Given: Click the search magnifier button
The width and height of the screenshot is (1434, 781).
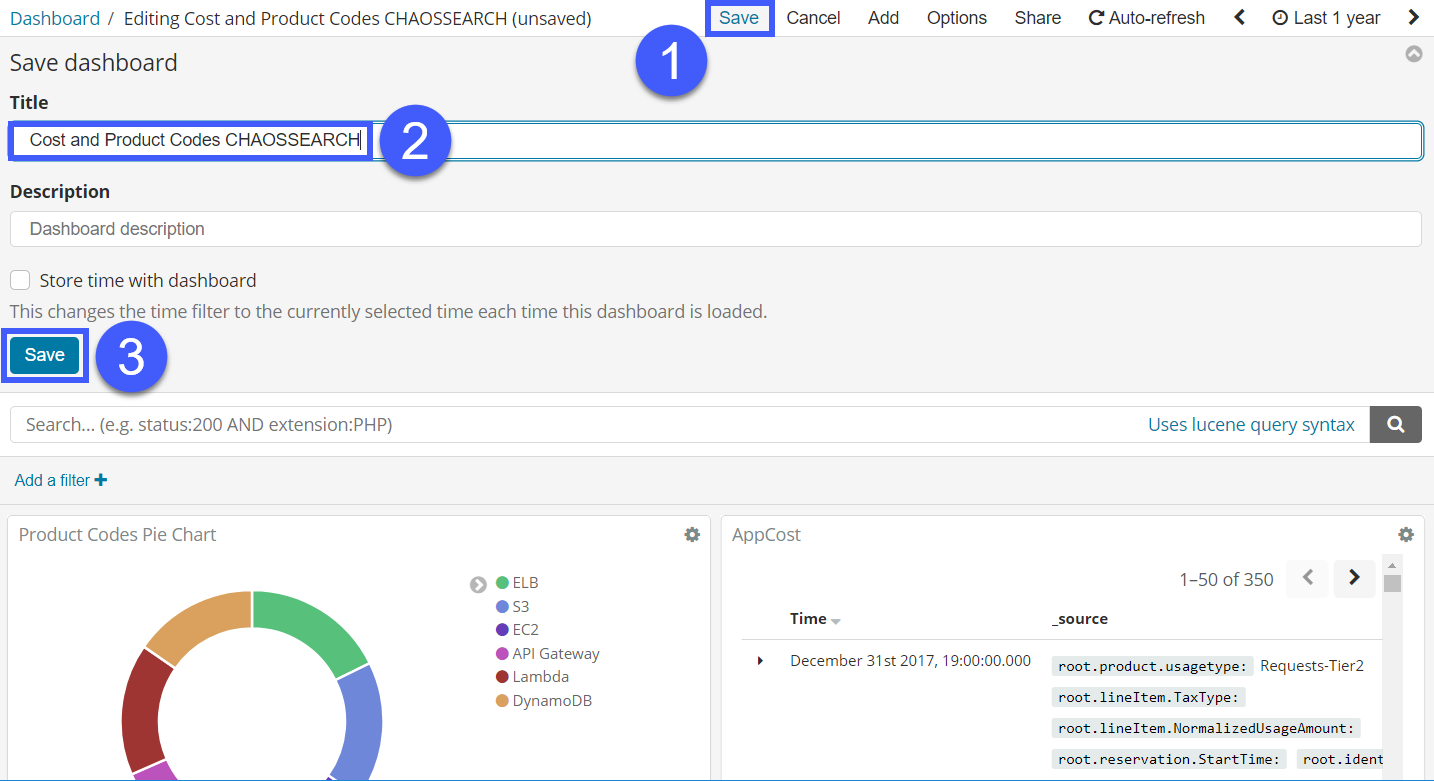Looking at the screenshot, I should pos(1395,425).
